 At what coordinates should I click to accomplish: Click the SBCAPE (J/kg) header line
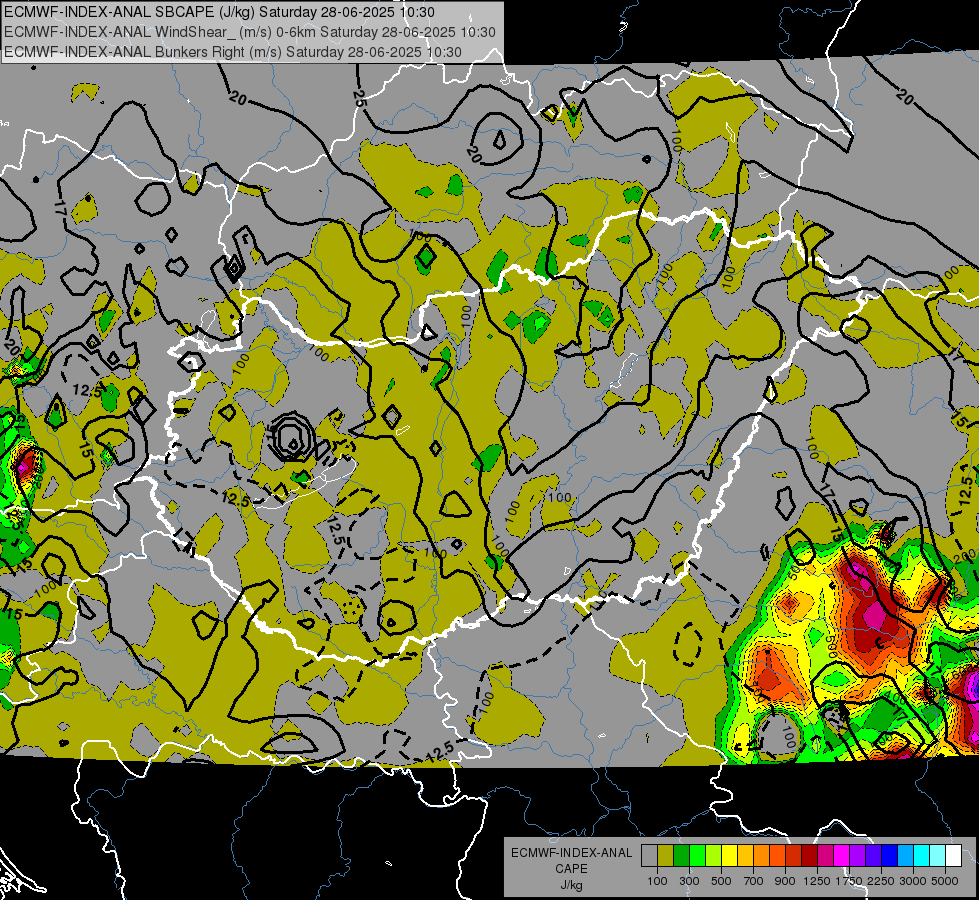coord(219,12)
